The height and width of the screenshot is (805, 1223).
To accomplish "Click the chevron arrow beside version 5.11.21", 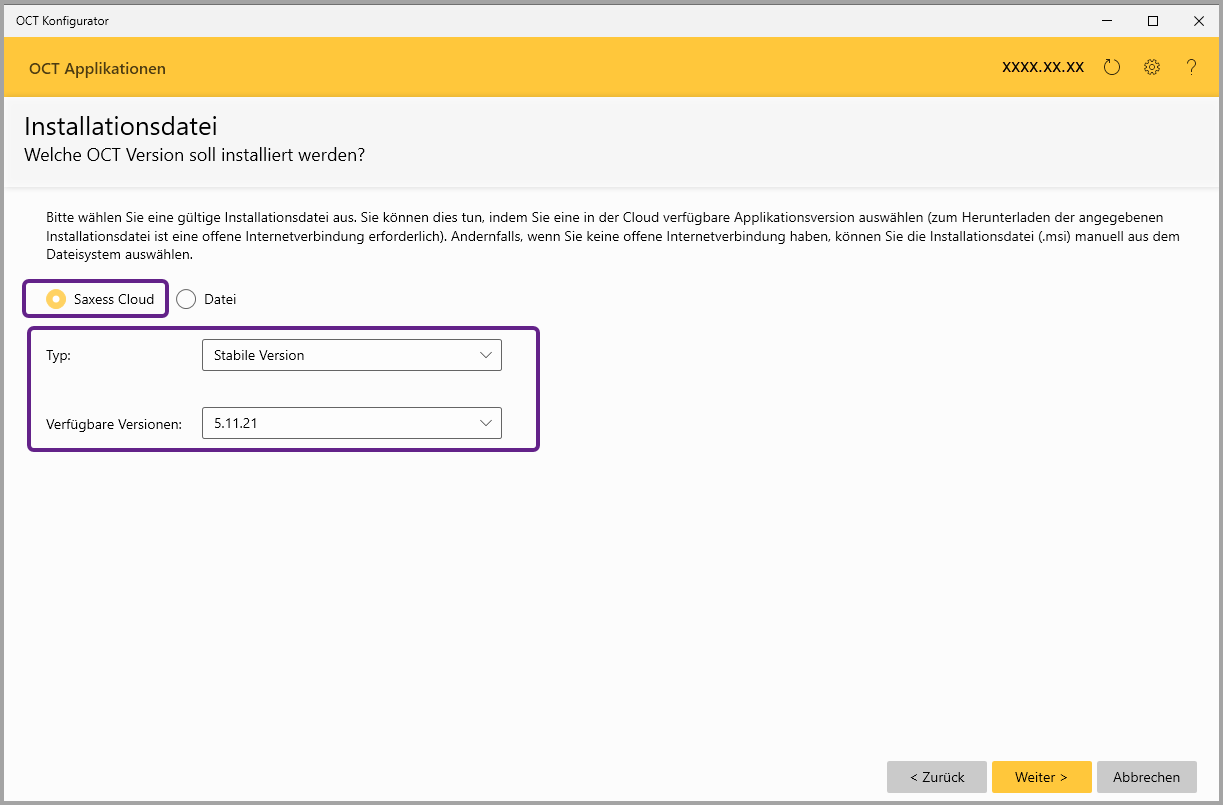I will pyautogui.click(x=486, y=423).
